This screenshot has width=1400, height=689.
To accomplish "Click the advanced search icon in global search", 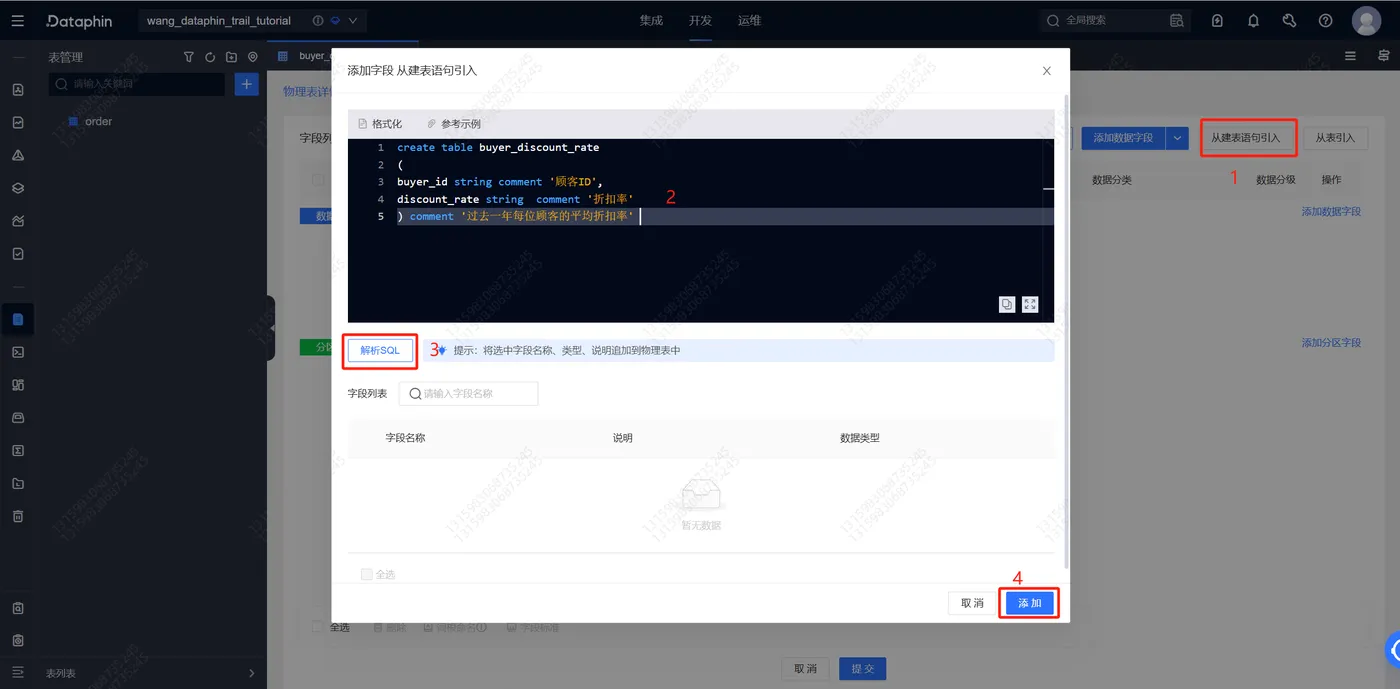I will (x=1177, y=20).
